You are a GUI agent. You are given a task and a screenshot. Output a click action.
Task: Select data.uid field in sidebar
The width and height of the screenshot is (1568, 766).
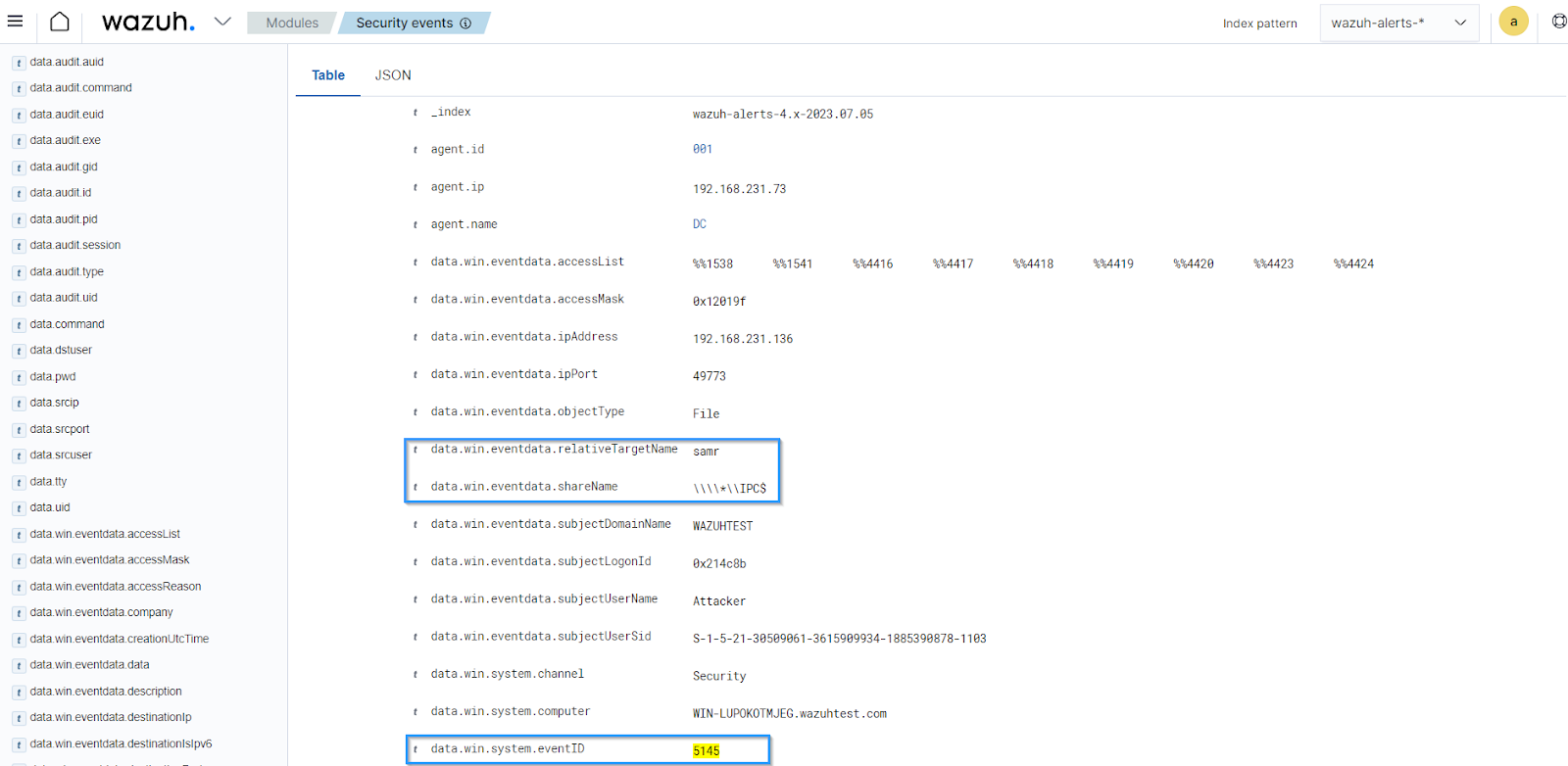pos(50,507)
